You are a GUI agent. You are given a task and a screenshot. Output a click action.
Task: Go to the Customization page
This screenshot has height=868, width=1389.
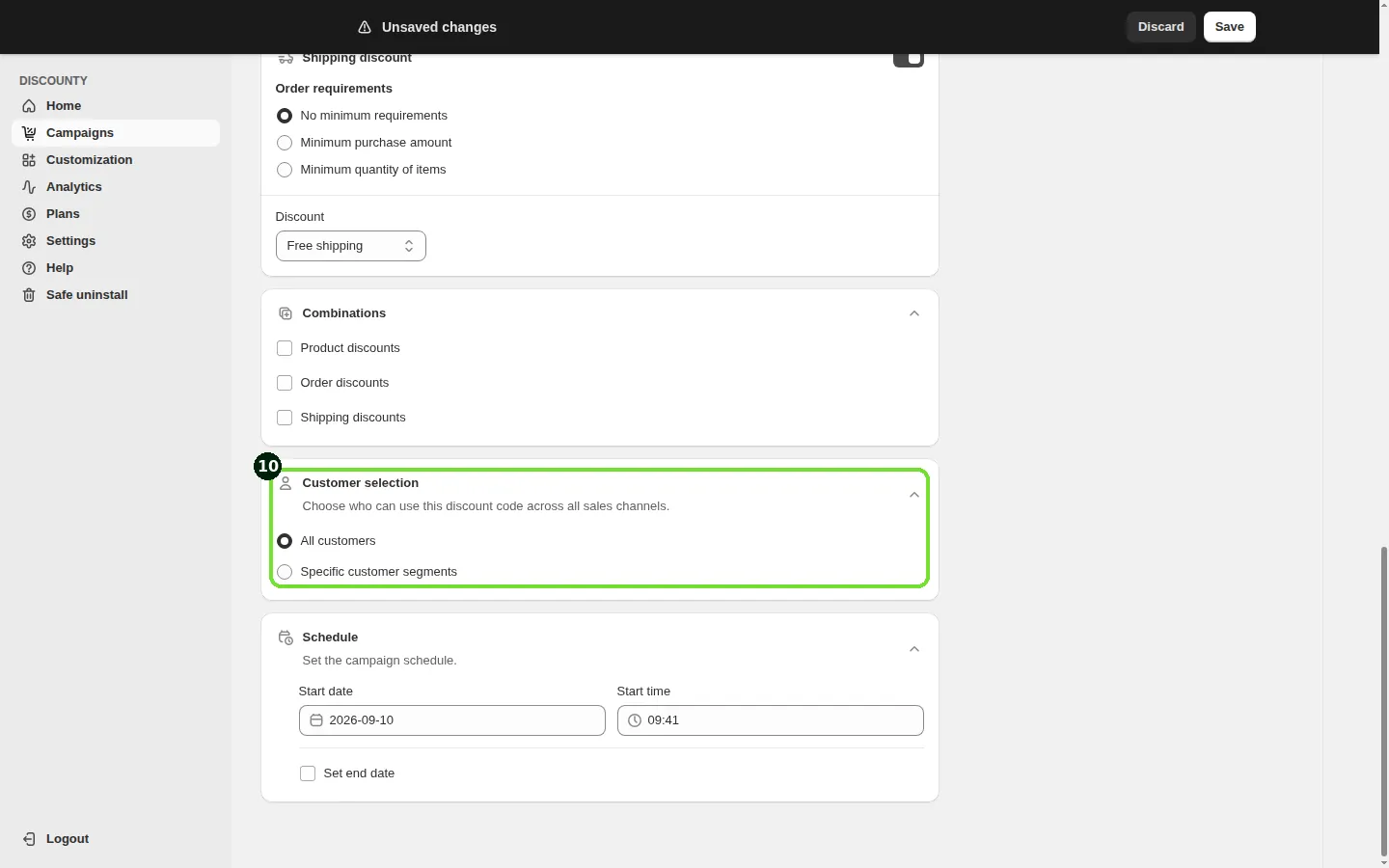point(116,160)
